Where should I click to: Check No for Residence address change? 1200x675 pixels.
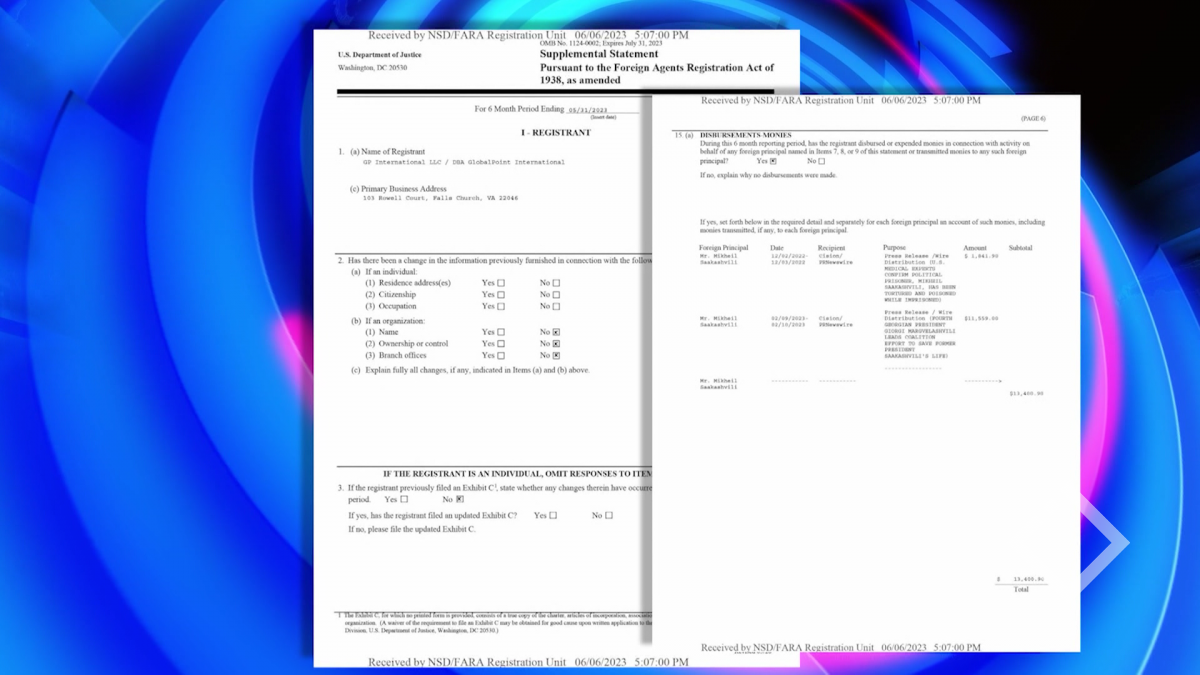(557, 283)
